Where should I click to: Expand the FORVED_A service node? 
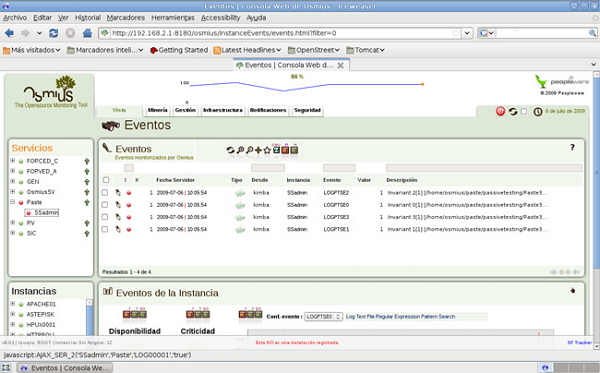(x=13, y=171)
